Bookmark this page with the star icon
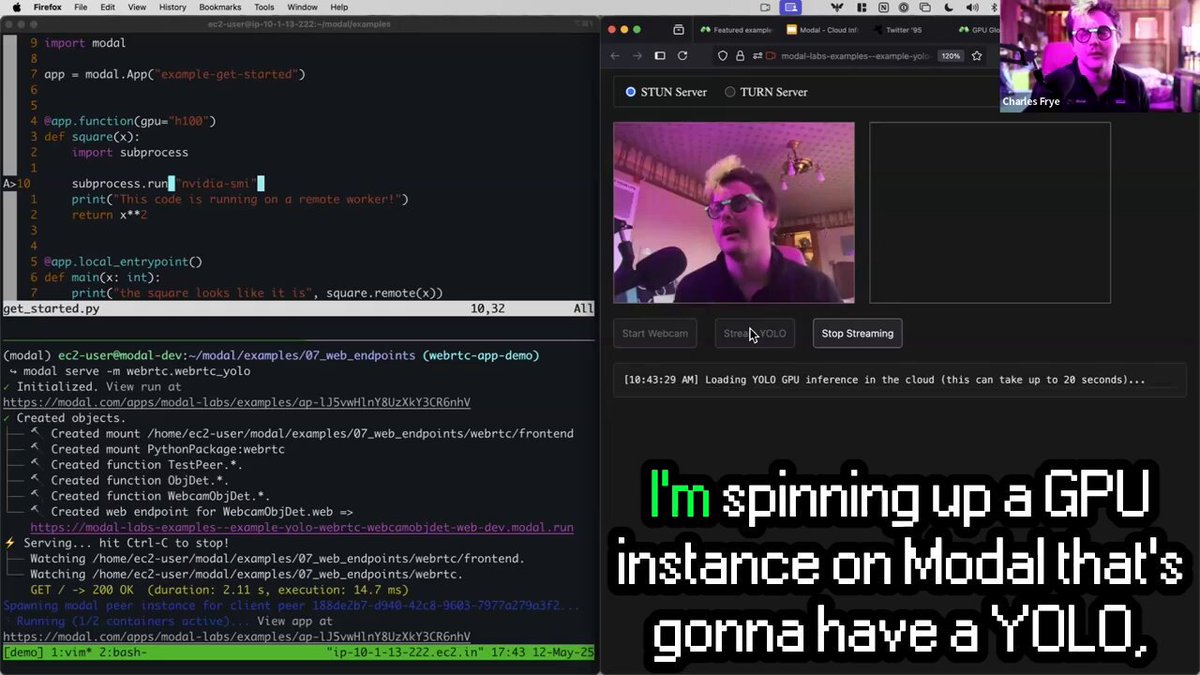1200x675 pixels. 977,56
